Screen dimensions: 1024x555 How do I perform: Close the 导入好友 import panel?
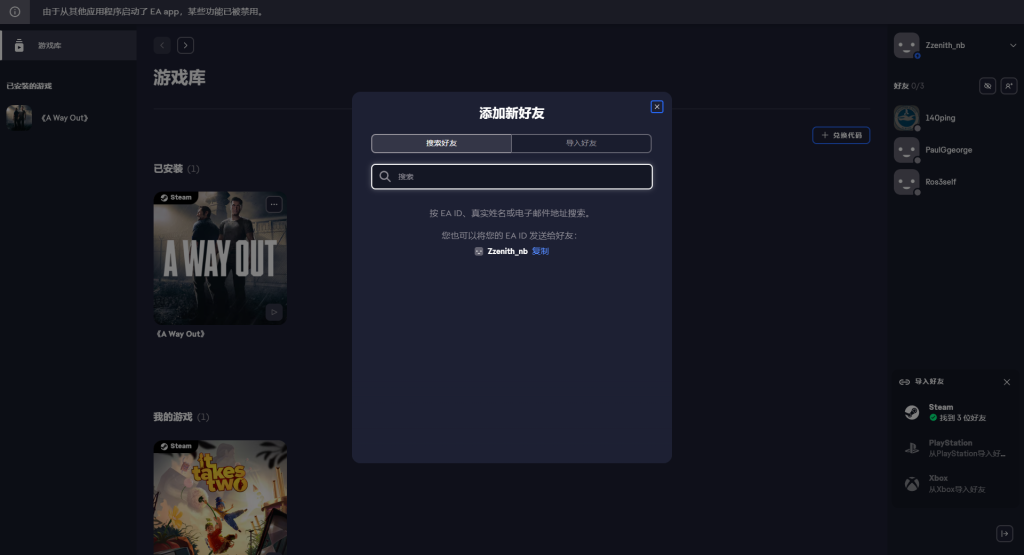click(x=1006, y=382)
